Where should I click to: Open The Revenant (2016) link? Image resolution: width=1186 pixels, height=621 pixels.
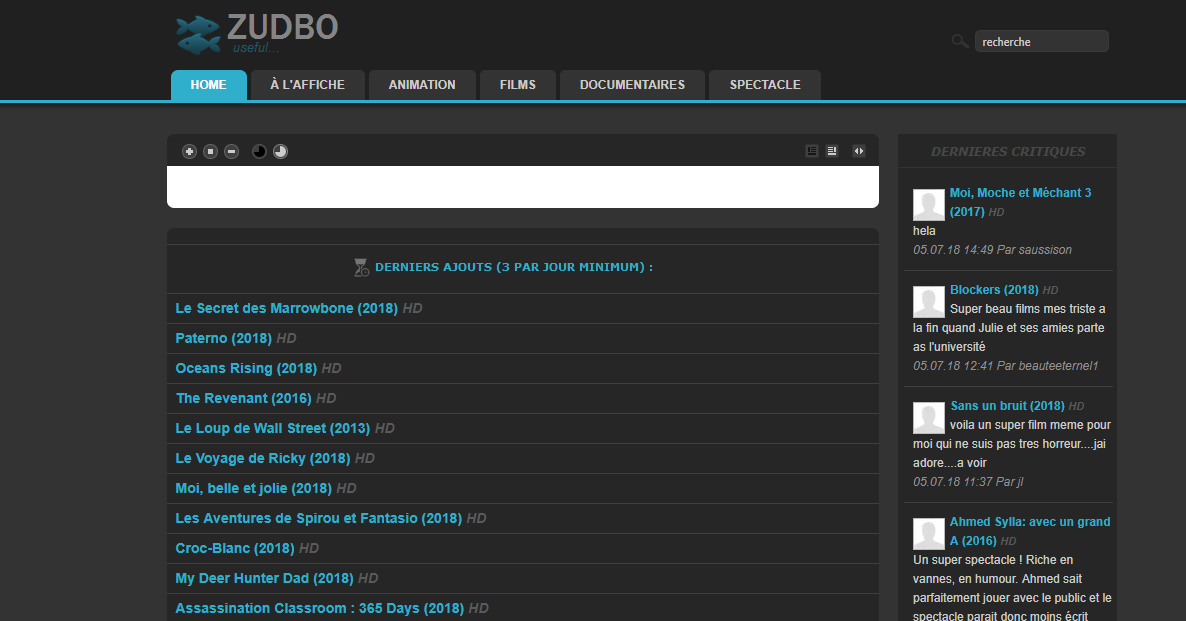pyautogui.click(x=244, y=399)
